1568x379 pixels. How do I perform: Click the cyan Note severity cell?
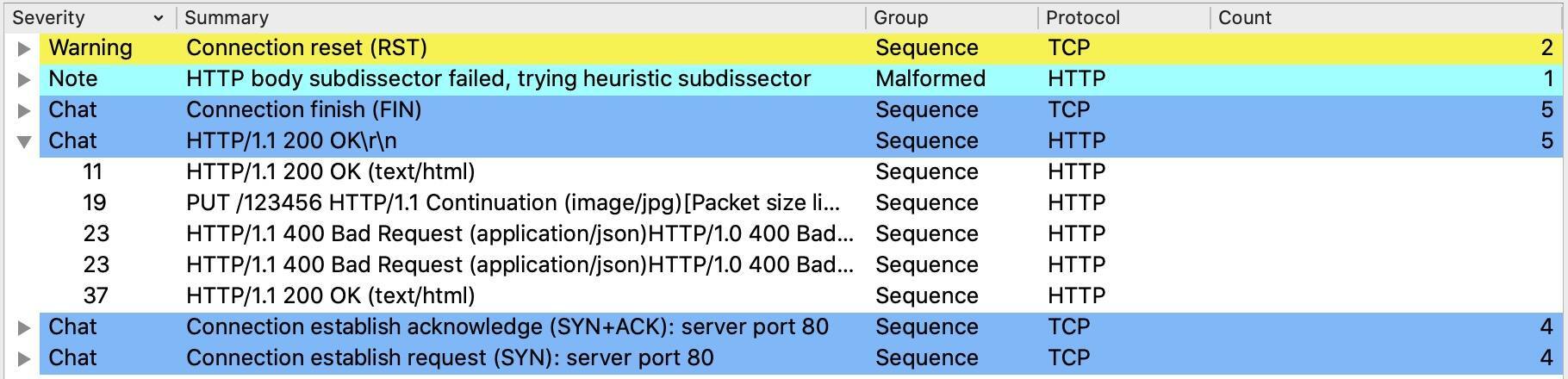73,79
